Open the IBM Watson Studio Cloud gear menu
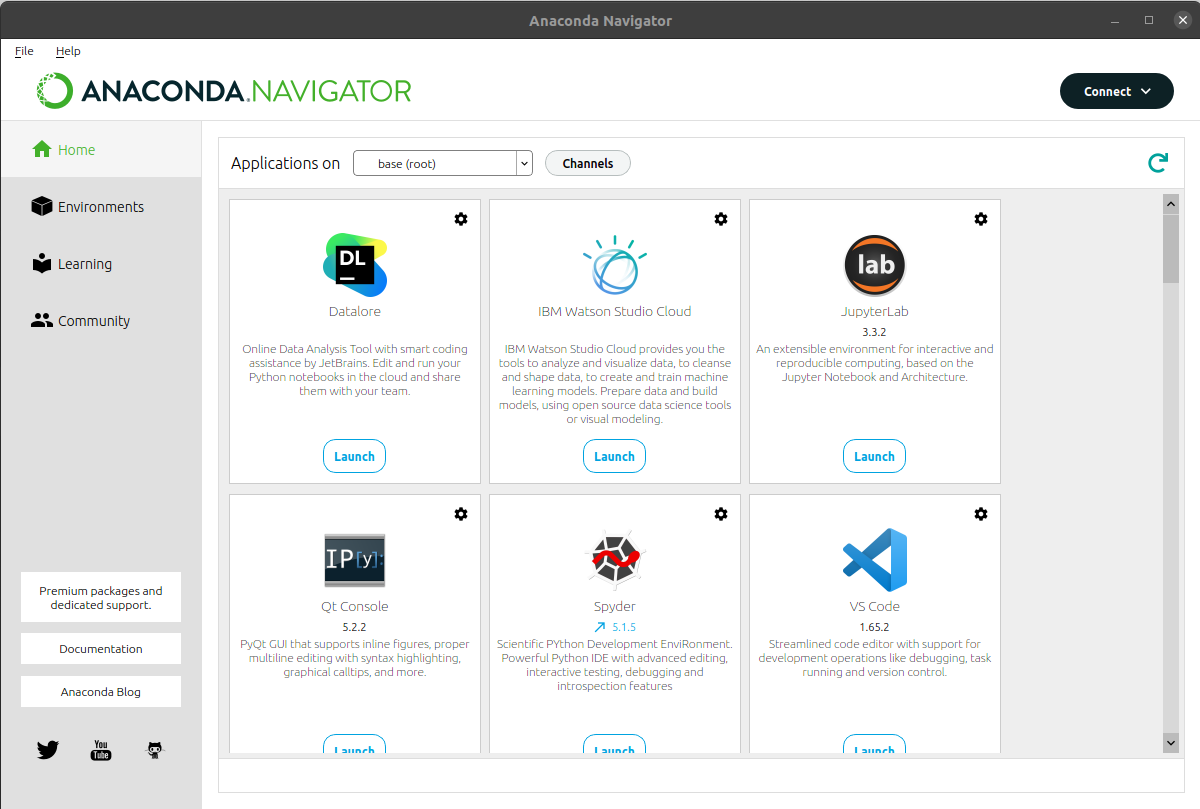The width and height of the screenshot is (1200, 809). pyautogui.click(x=721, y=219)
